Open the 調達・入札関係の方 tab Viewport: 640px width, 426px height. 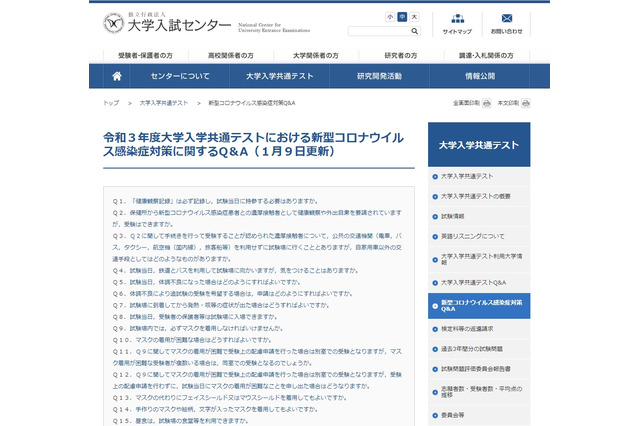pyautogui.click(x=486, y=55)
